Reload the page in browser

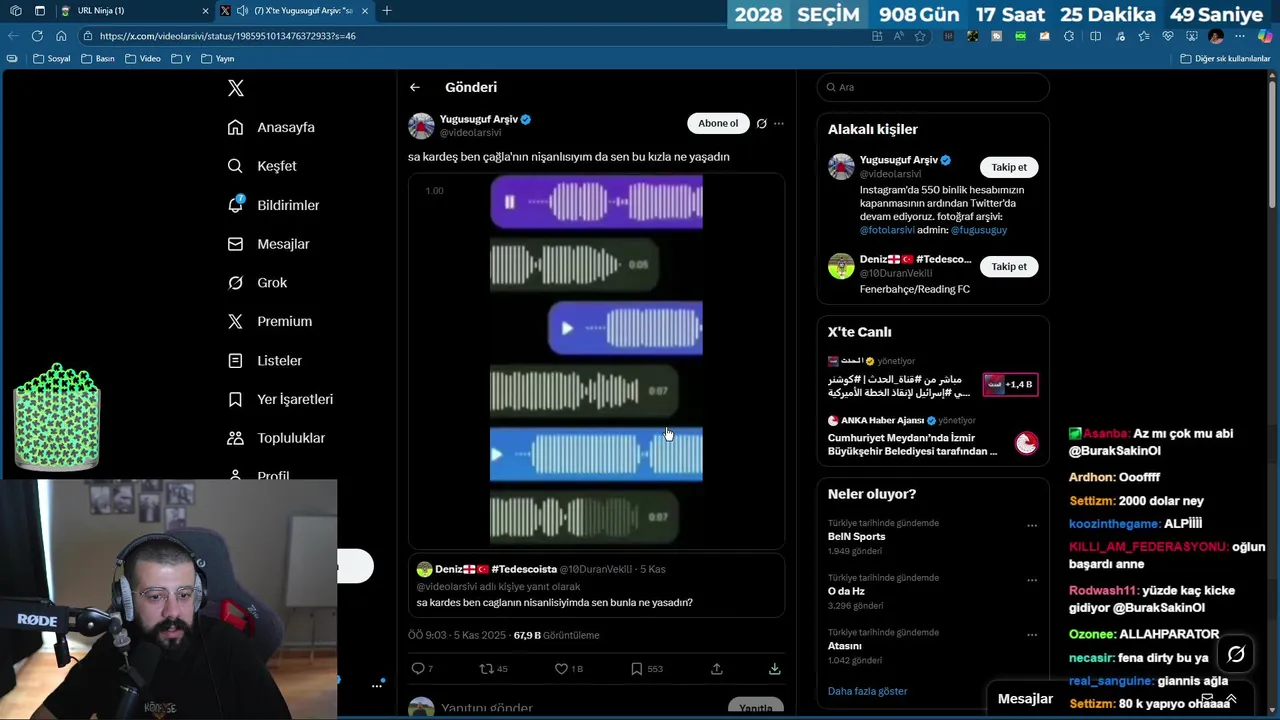pos(37,36)
